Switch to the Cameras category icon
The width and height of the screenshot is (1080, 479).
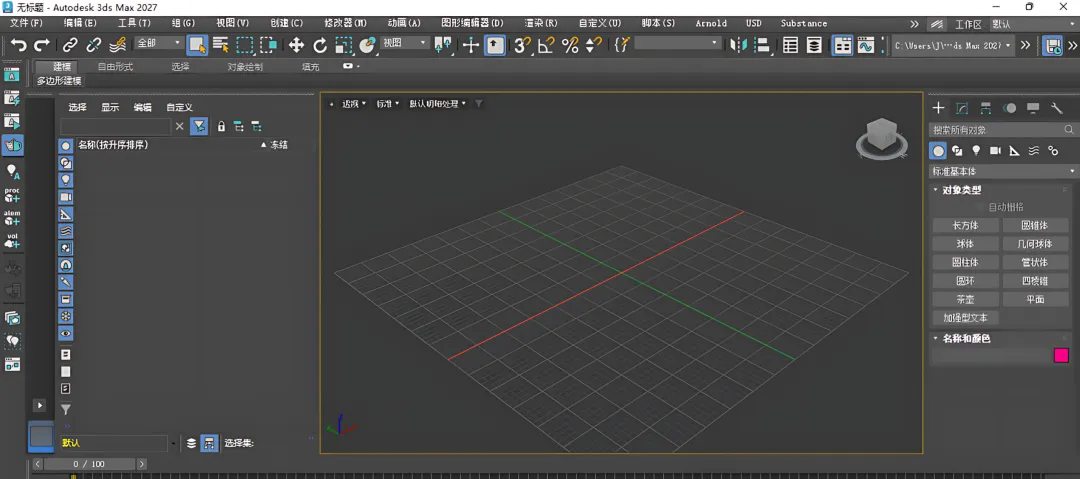pyautogui.click(x=995, y=151)
